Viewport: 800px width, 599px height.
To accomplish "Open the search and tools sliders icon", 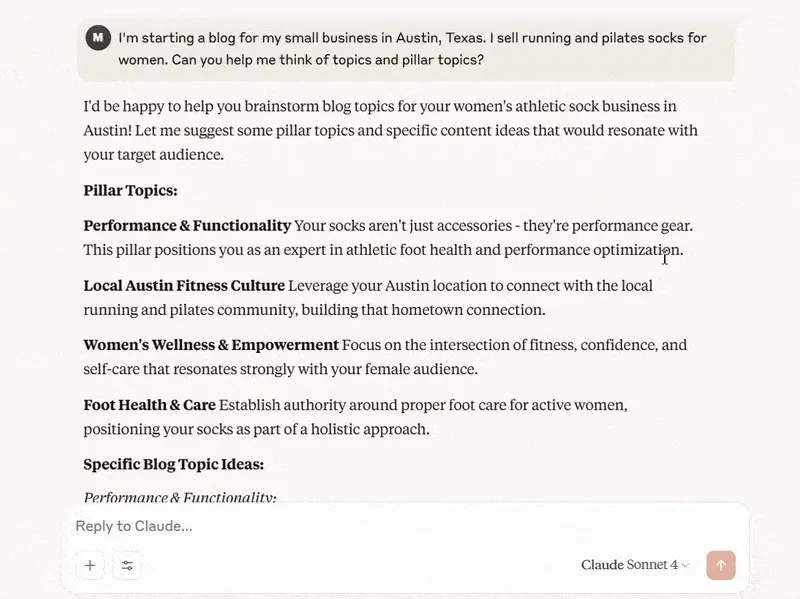I will 127,565.
